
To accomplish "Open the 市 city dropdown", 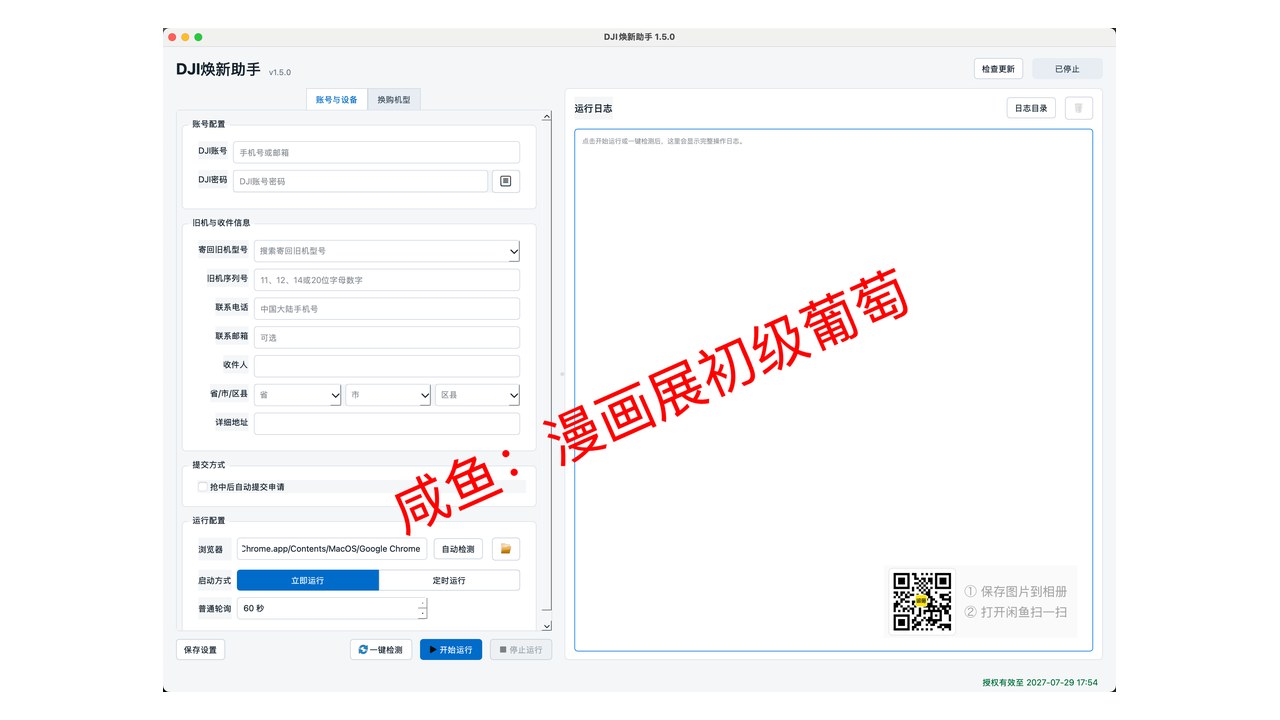I will (x=388, y=395).
